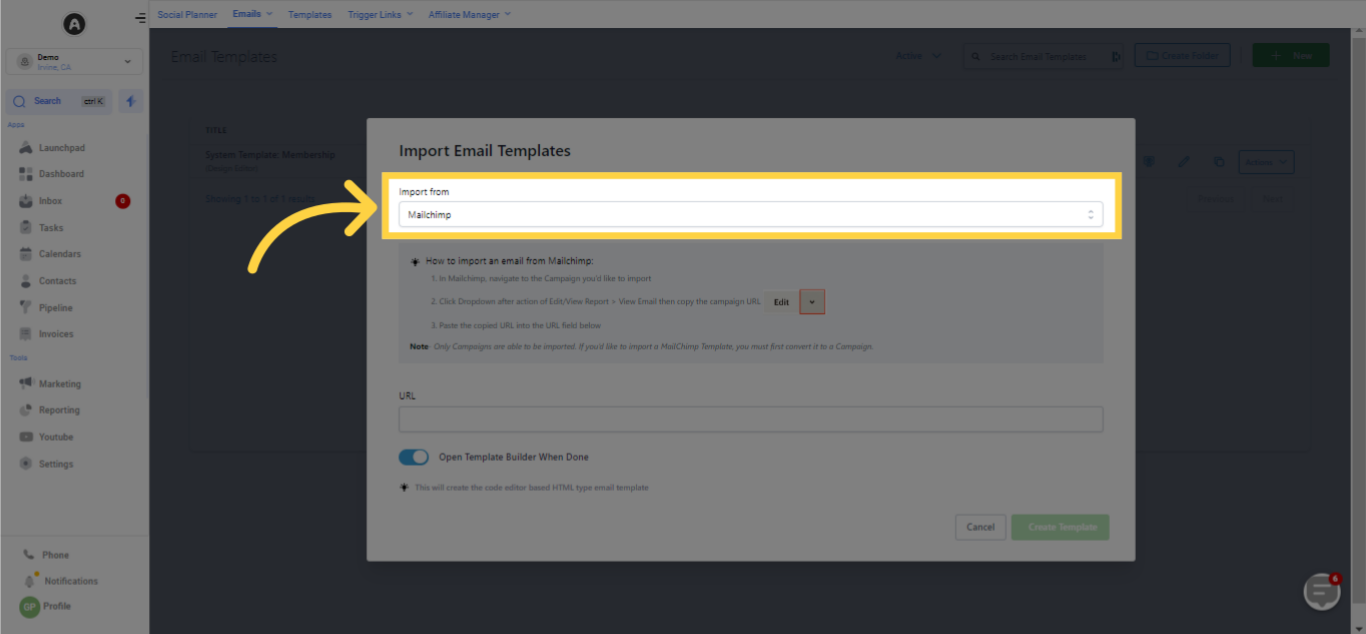This screenshot has height=634, width=1366.
Task: Switch to the Templates tab
Action: (310, 15)
